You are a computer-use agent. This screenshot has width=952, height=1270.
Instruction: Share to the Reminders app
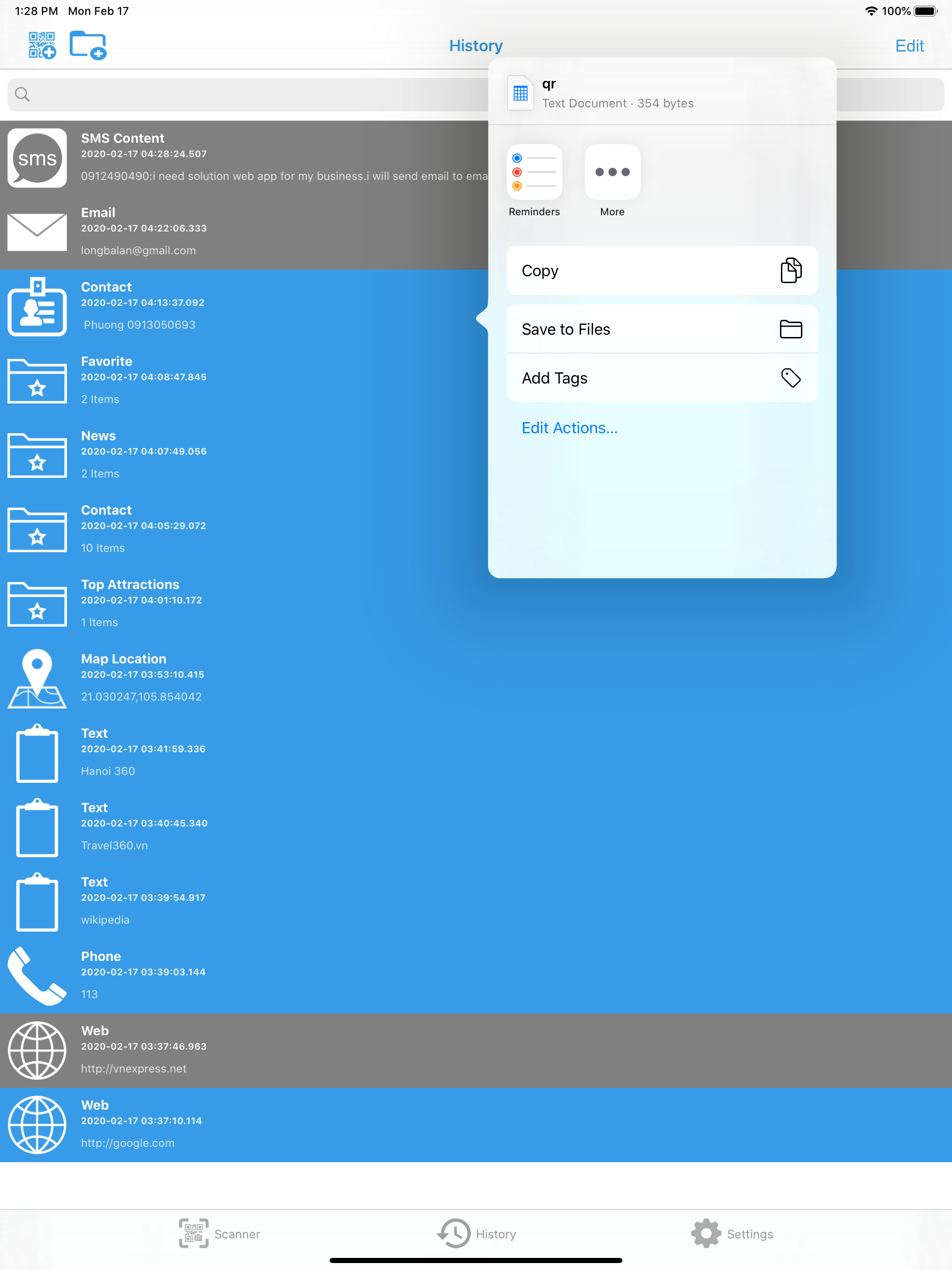[534, 180]
